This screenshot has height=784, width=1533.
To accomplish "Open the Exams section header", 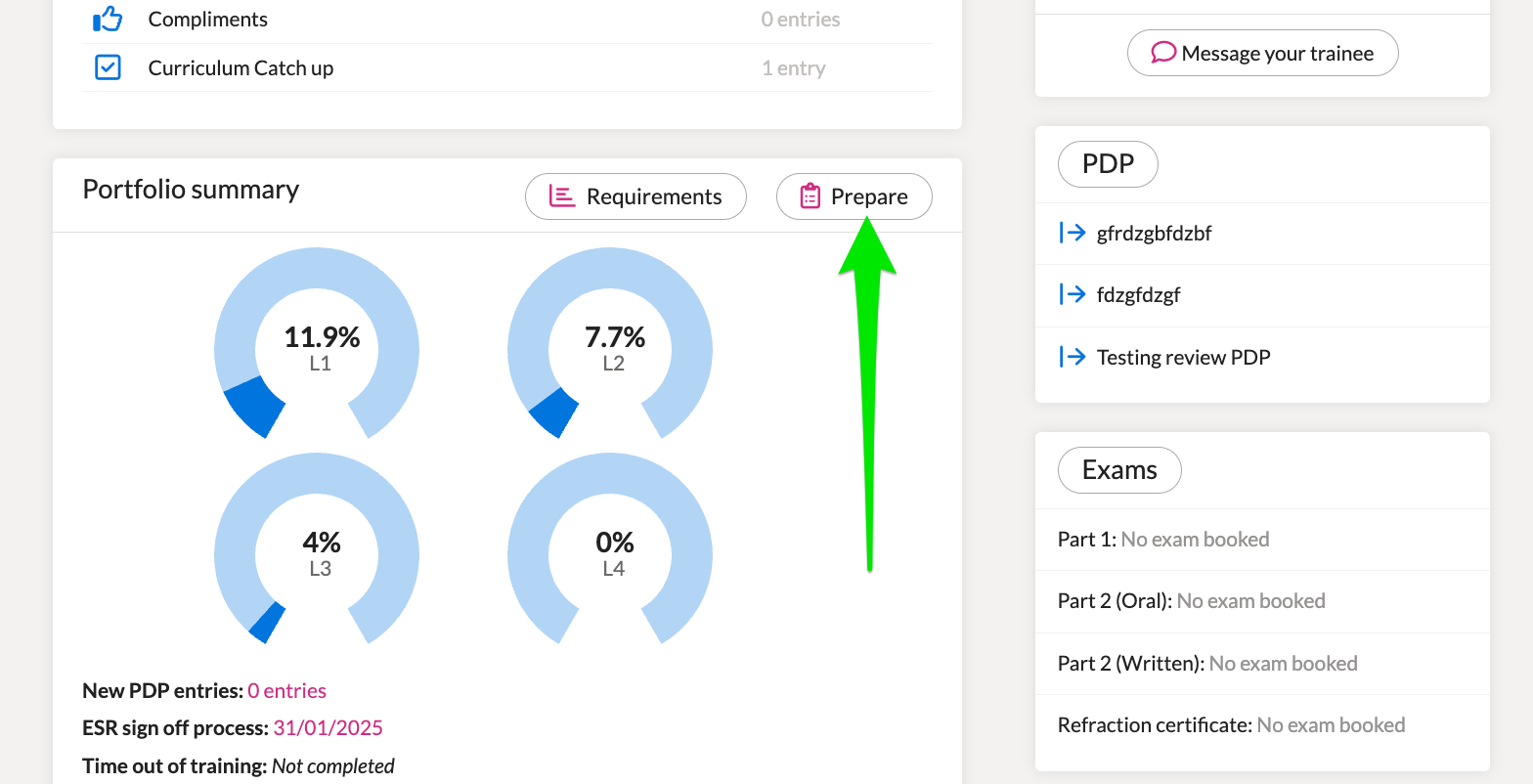I will 1119,470.
